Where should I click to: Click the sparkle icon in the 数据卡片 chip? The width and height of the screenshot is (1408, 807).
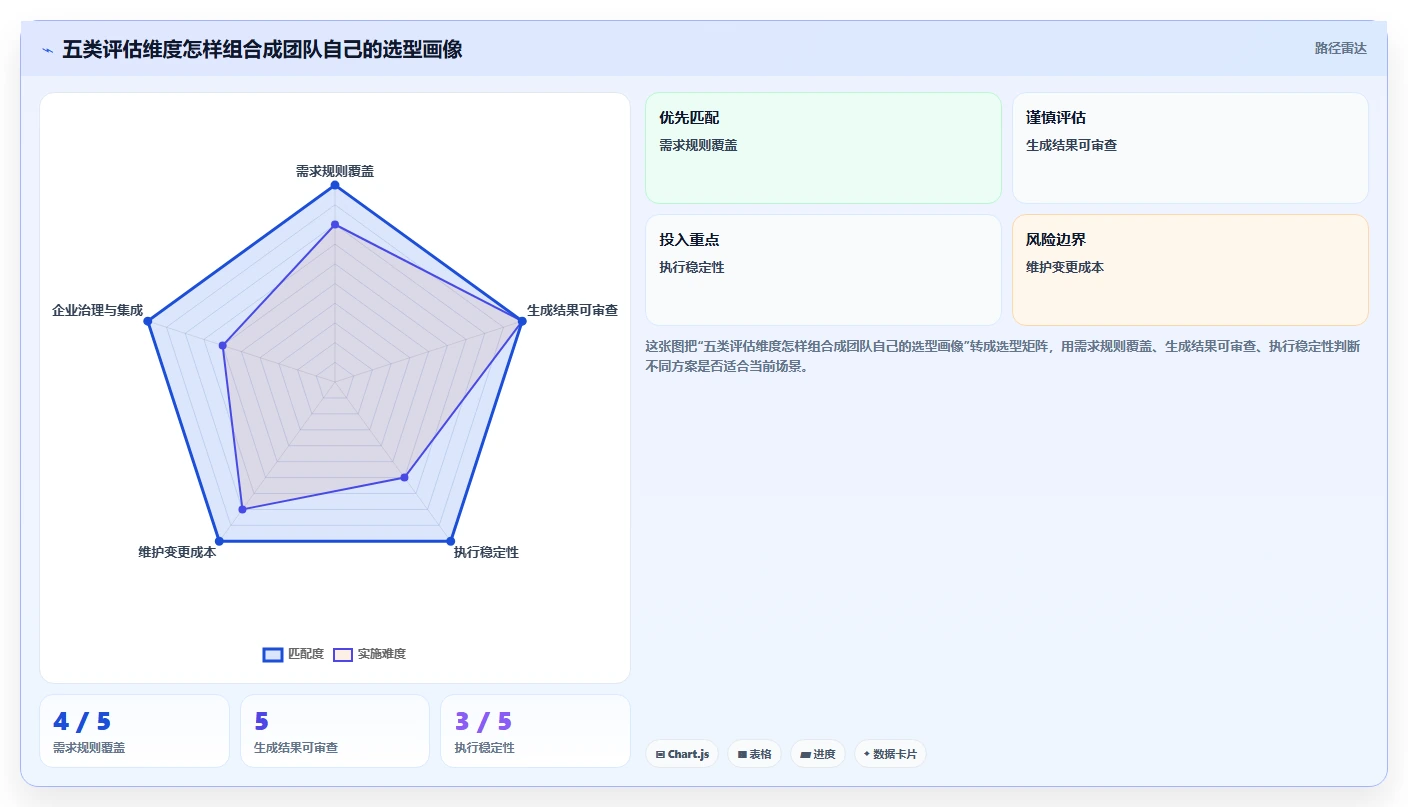867,754
